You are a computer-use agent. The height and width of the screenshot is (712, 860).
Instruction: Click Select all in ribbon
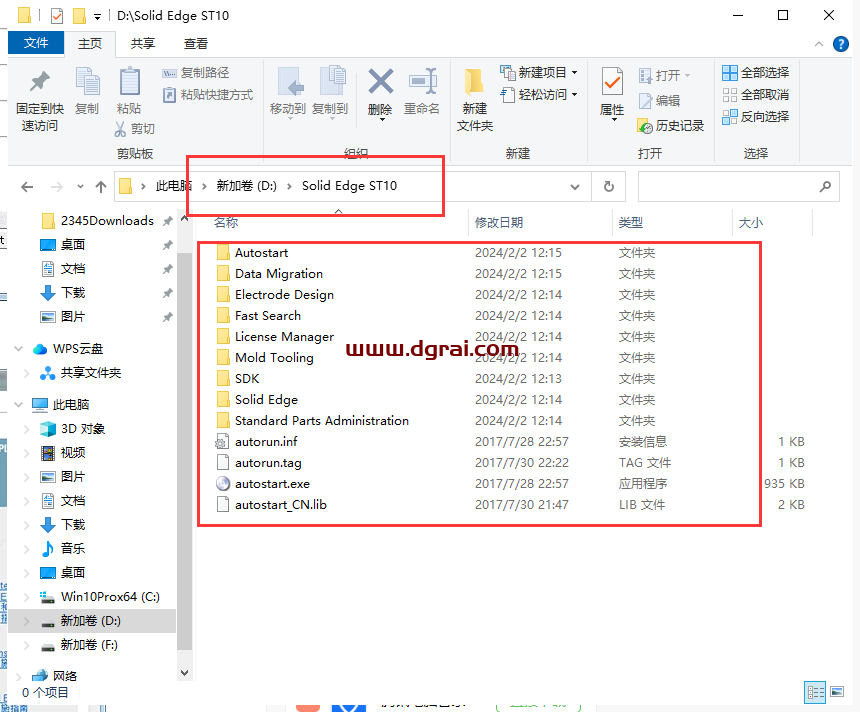coord(756,72)
